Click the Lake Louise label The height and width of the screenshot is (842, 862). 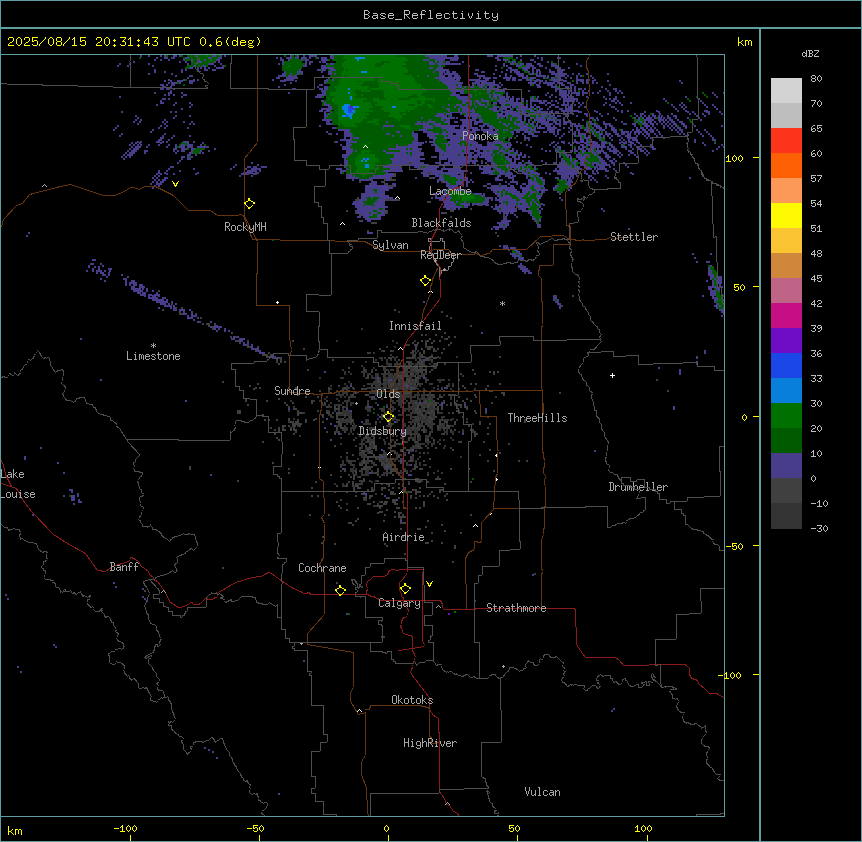pos(18,484)
